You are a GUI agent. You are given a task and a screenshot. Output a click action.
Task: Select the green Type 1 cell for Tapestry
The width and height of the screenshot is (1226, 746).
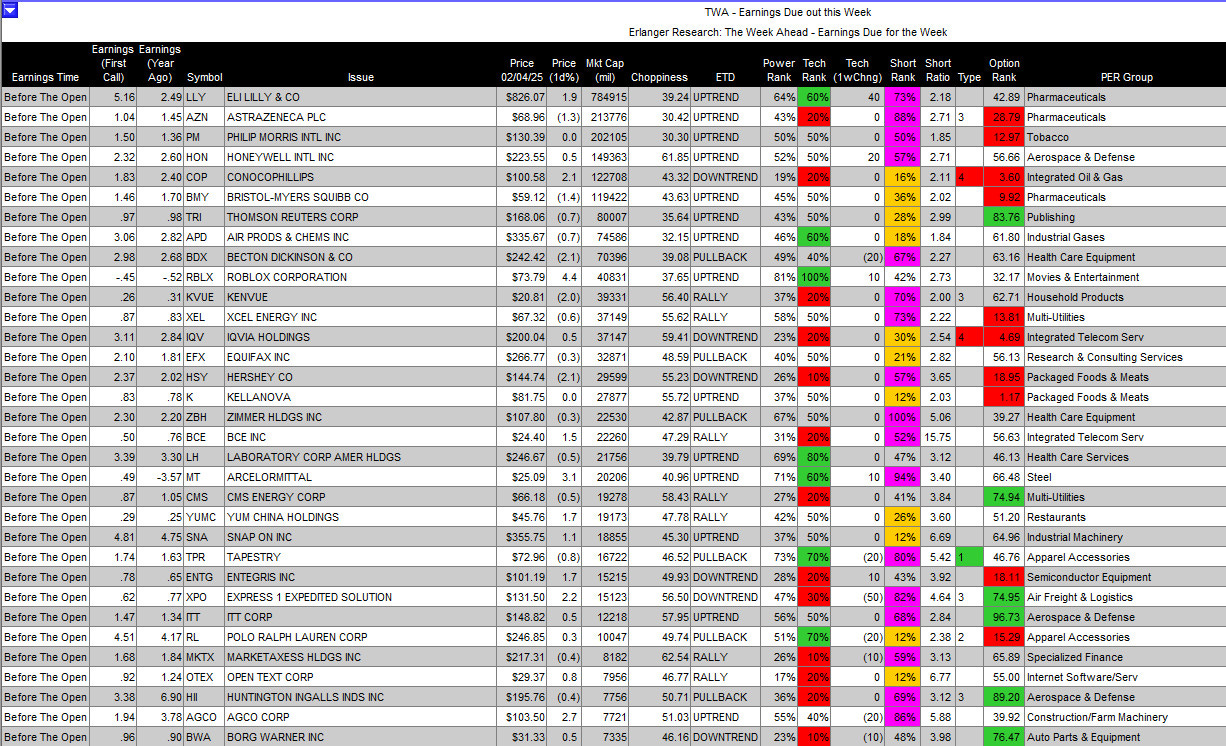tap(969, 557)
